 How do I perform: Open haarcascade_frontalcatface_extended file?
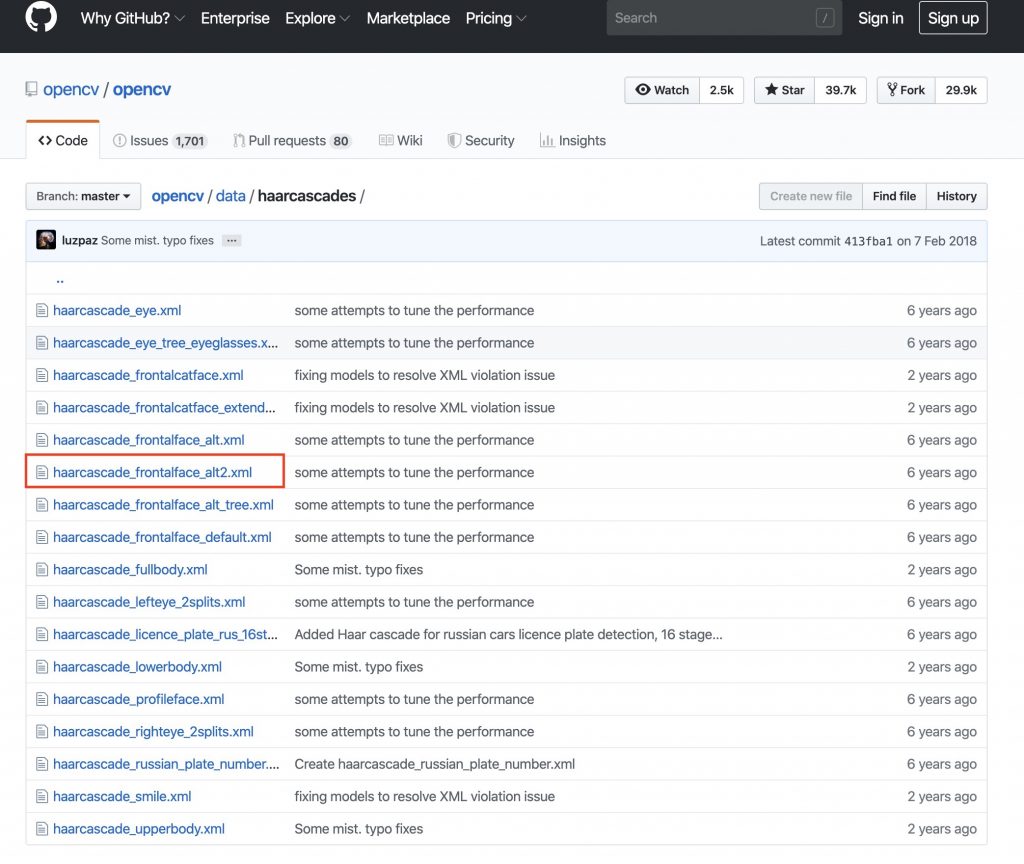pyautogui.click(x=164, y=408)
